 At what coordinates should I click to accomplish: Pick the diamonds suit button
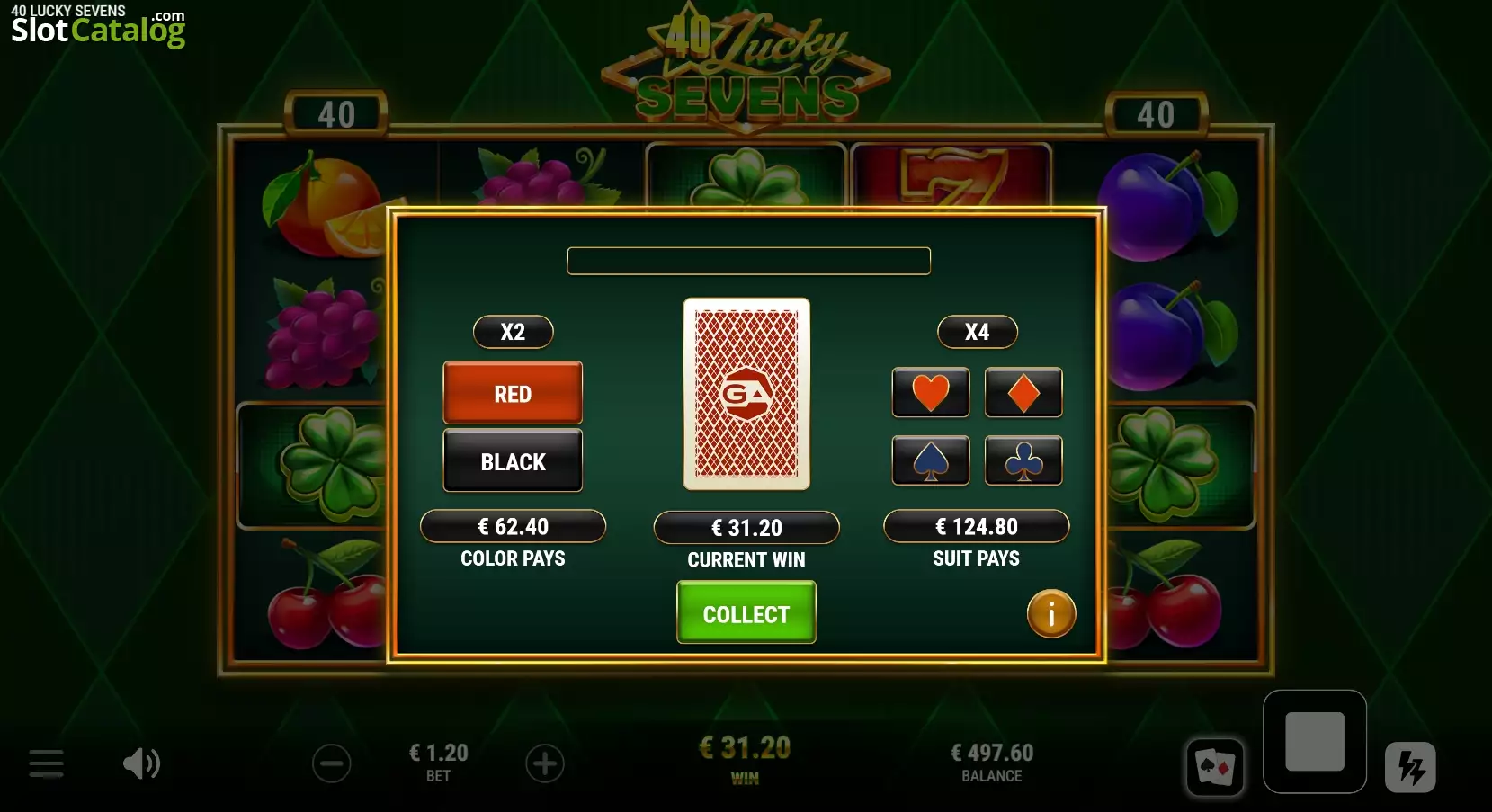pos(1023,392)
